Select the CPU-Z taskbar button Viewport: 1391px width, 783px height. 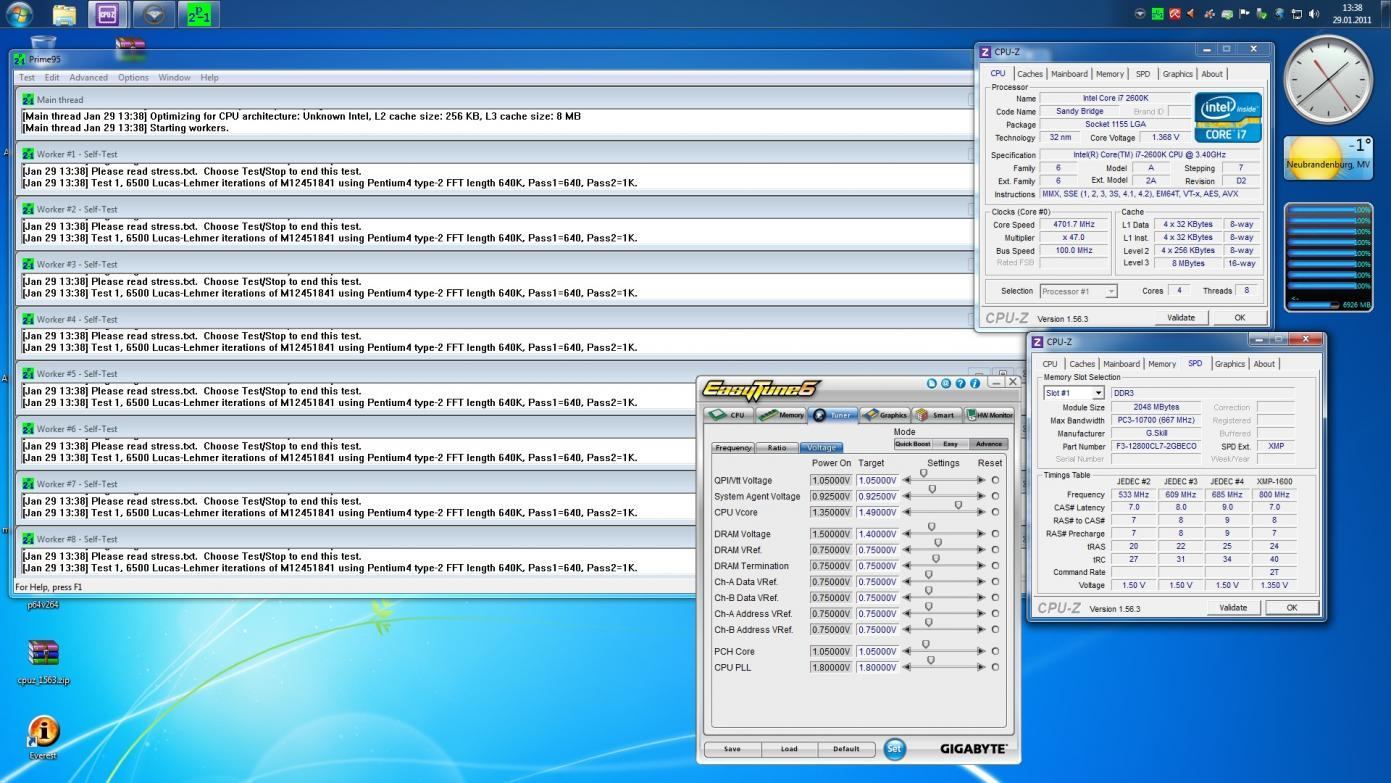point(108,14)
